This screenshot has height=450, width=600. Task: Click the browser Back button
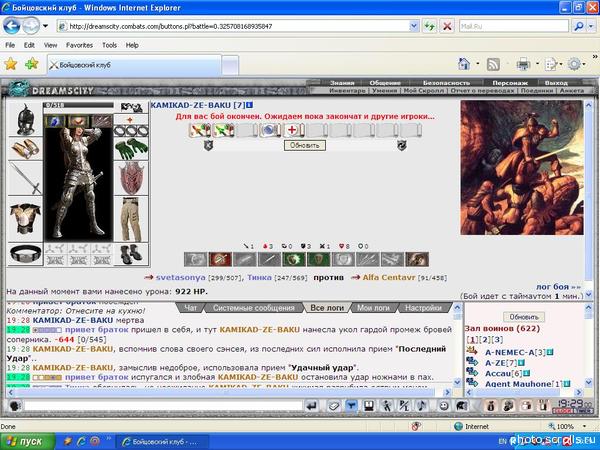click(x=11, y=26)
